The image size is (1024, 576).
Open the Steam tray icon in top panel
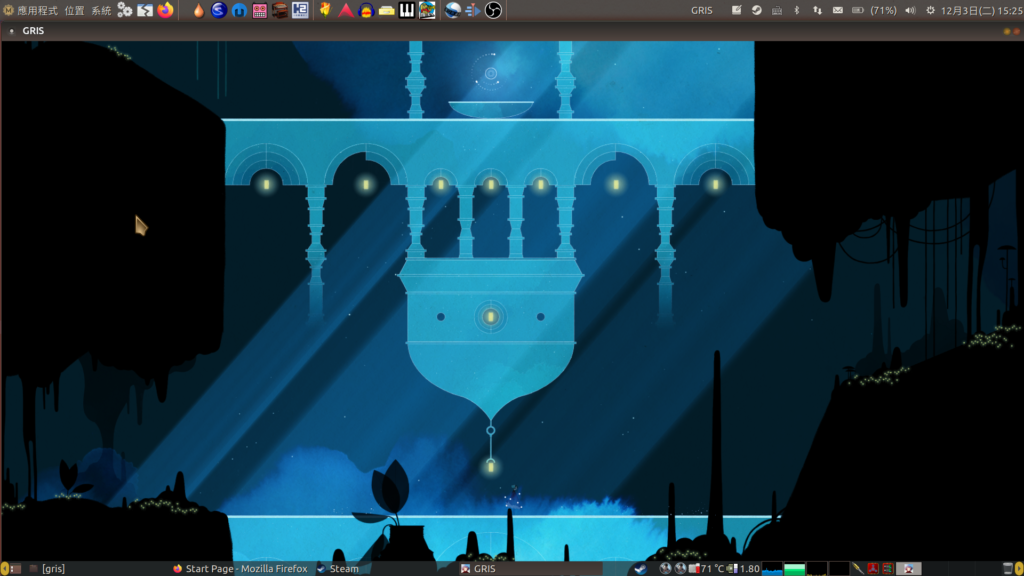(756, 10)
